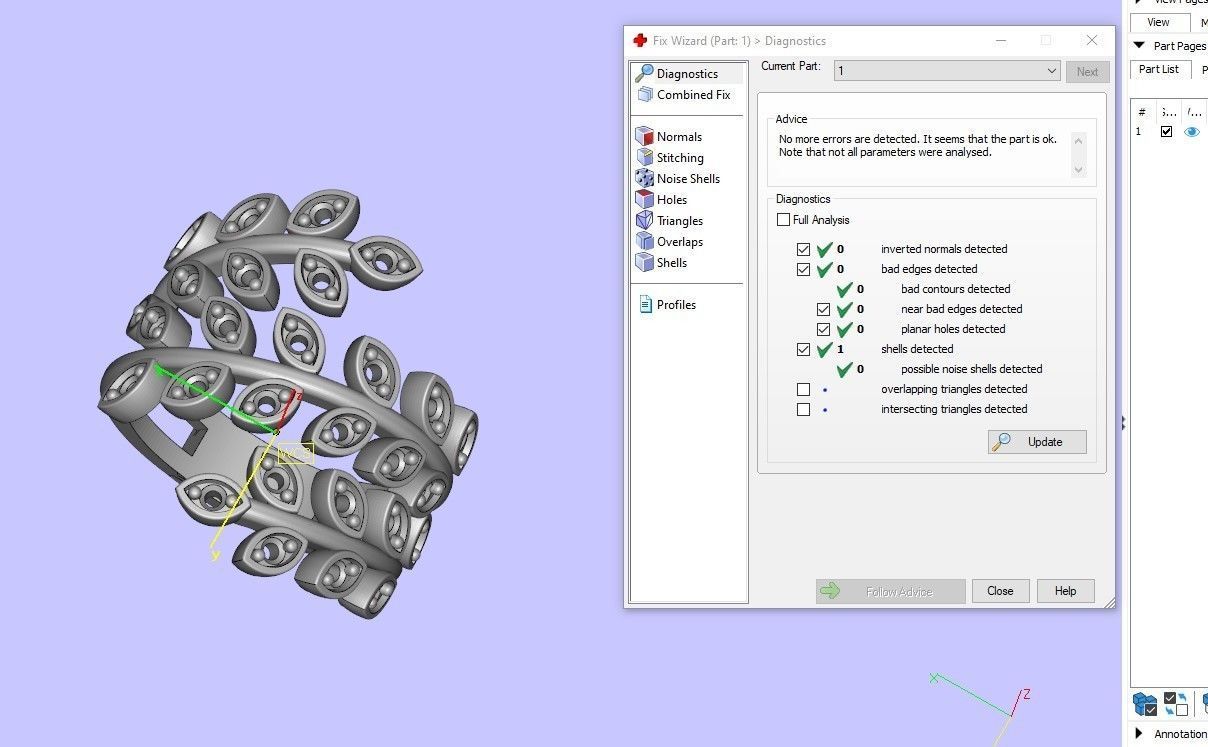The height and width of the screenshot is (747, 1208).
Task: Toggle planar holes detection checkbox
Action: [x=823, y=329]
